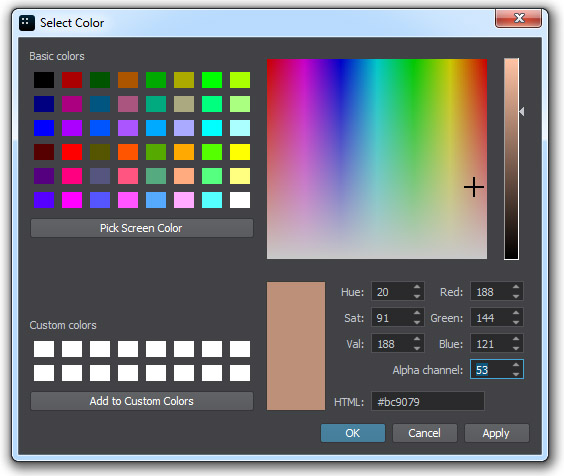564x476 pixels.
Task: Click the HTML color code field
Action: coord(428,402)
